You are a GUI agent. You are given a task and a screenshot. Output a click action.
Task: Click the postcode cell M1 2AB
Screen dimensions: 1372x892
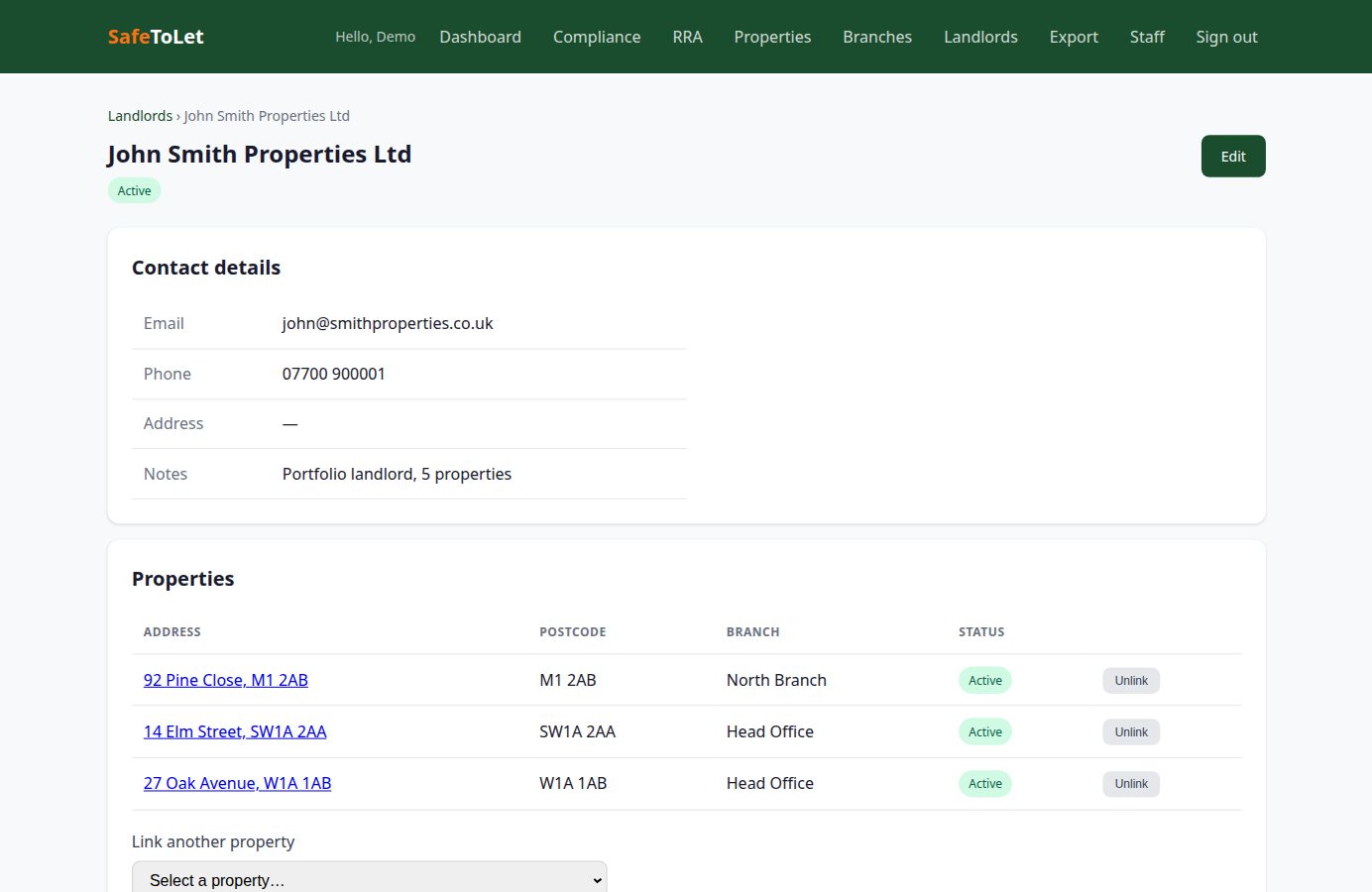(x=568, y=680)
